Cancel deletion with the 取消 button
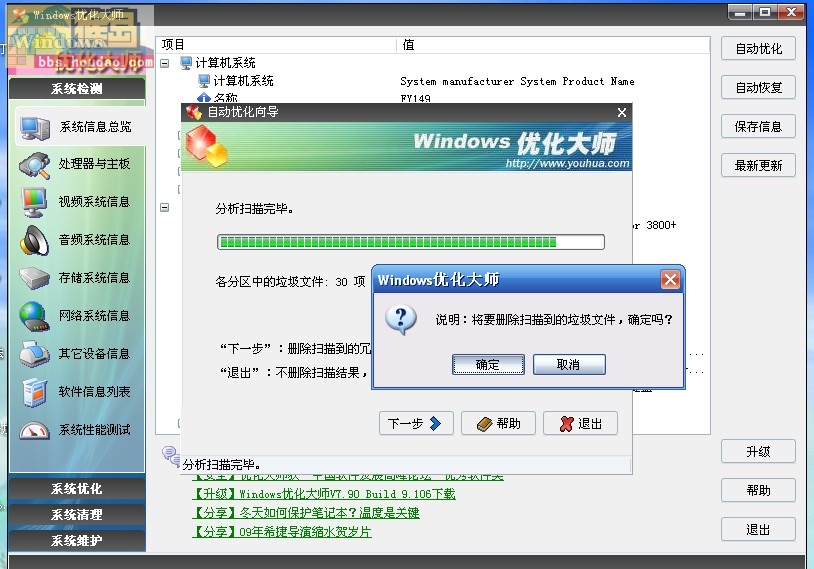 coord(569,364)
